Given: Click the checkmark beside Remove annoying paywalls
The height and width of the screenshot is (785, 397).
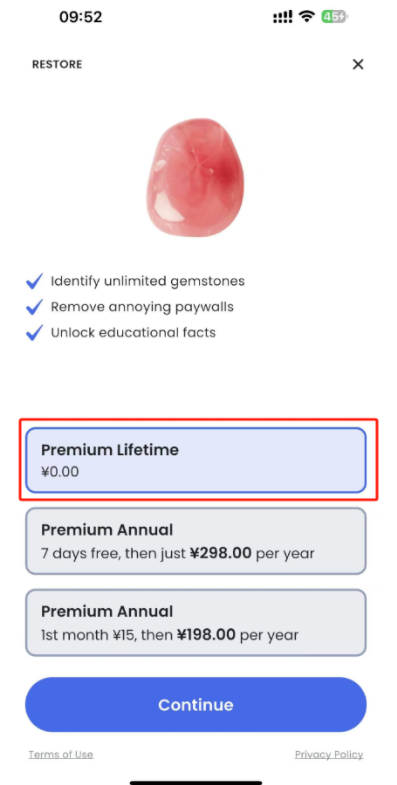Looking at the screenshot, I should click(x=34, y=307).
